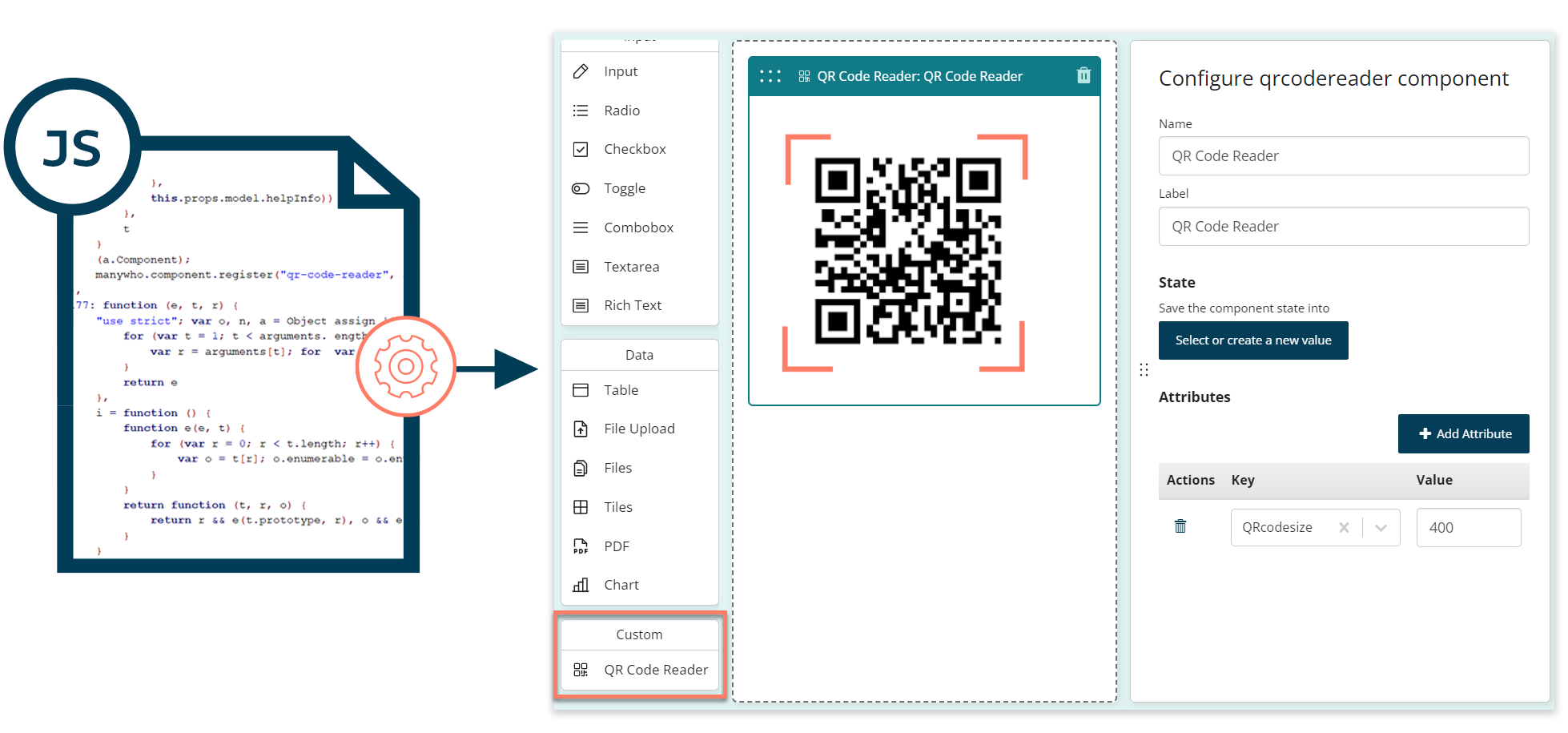Screen dimensions: 1568x733
Task: Click the Name input field
Action: 1343,156
